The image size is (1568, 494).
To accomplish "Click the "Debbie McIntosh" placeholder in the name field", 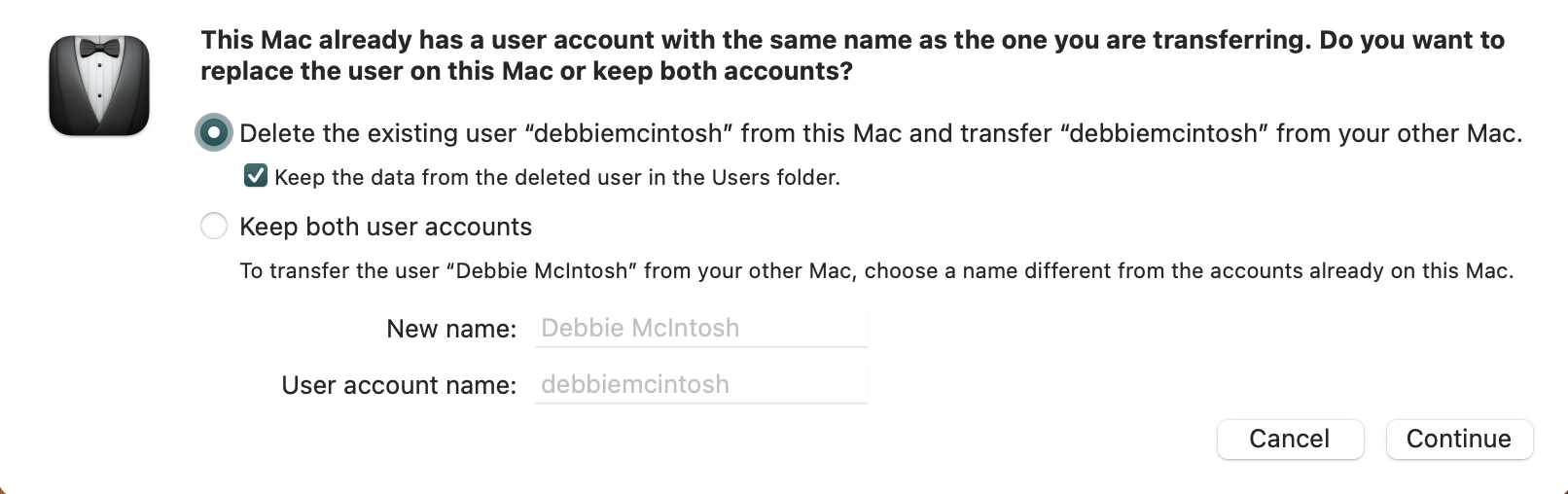I will [x=640, y=329].
